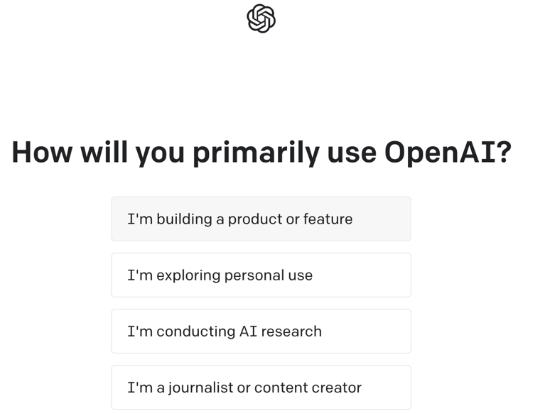
Task: Choose the product or feature building option
Action: pyautogui.click(x=261, y=219)
